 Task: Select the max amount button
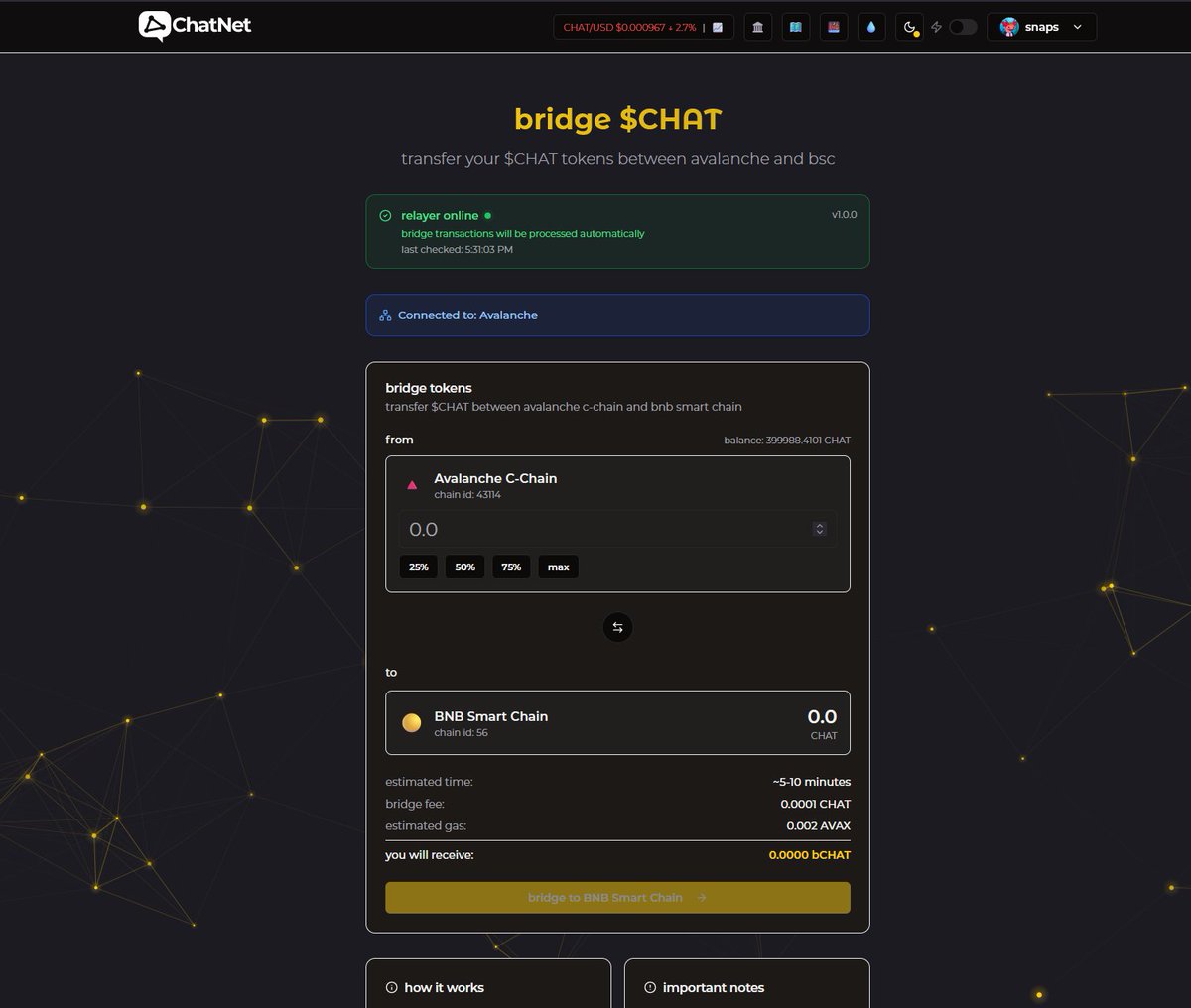coord(559,567)
